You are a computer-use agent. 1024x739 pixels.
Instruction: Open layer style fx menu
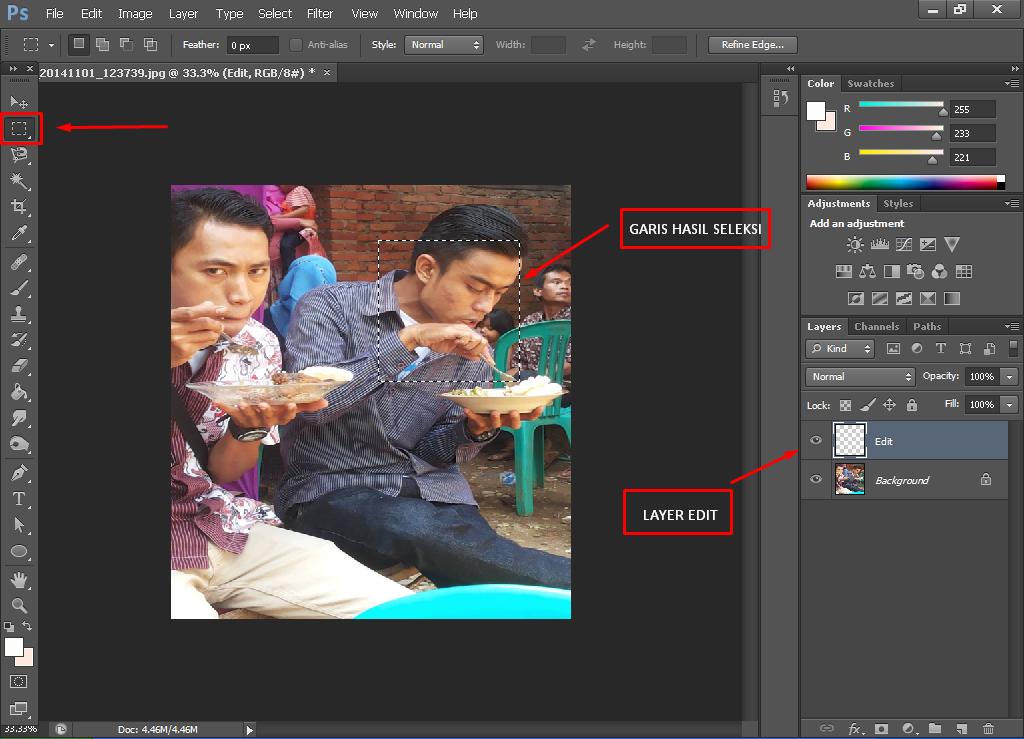[x=856, y=729]
